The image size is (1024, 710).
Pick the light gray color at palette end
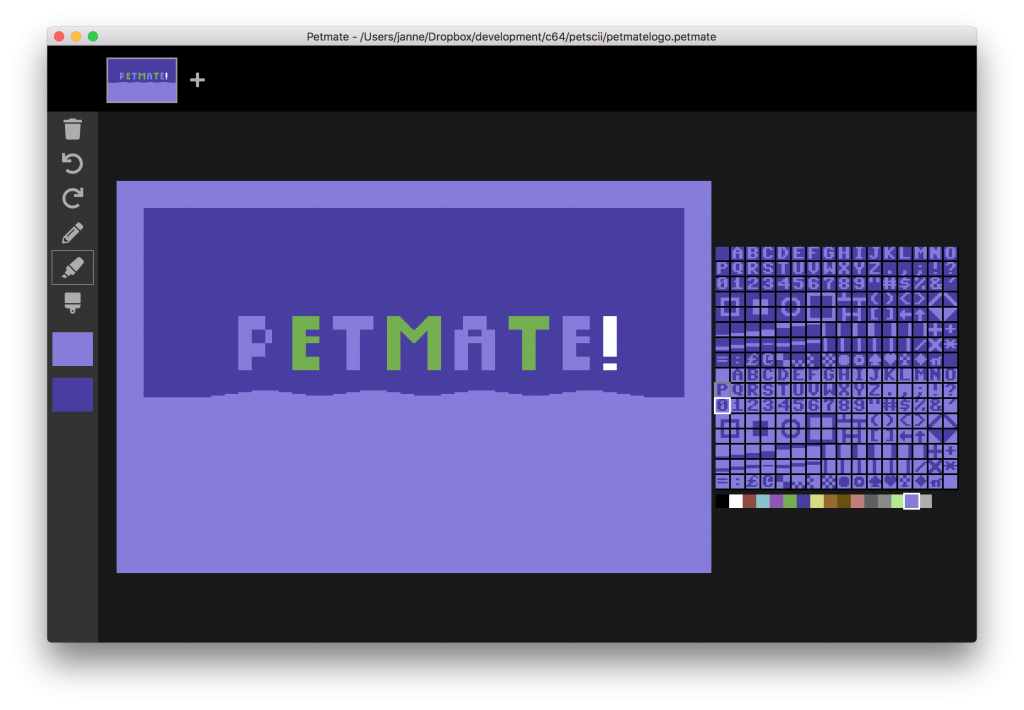point(925,501)
